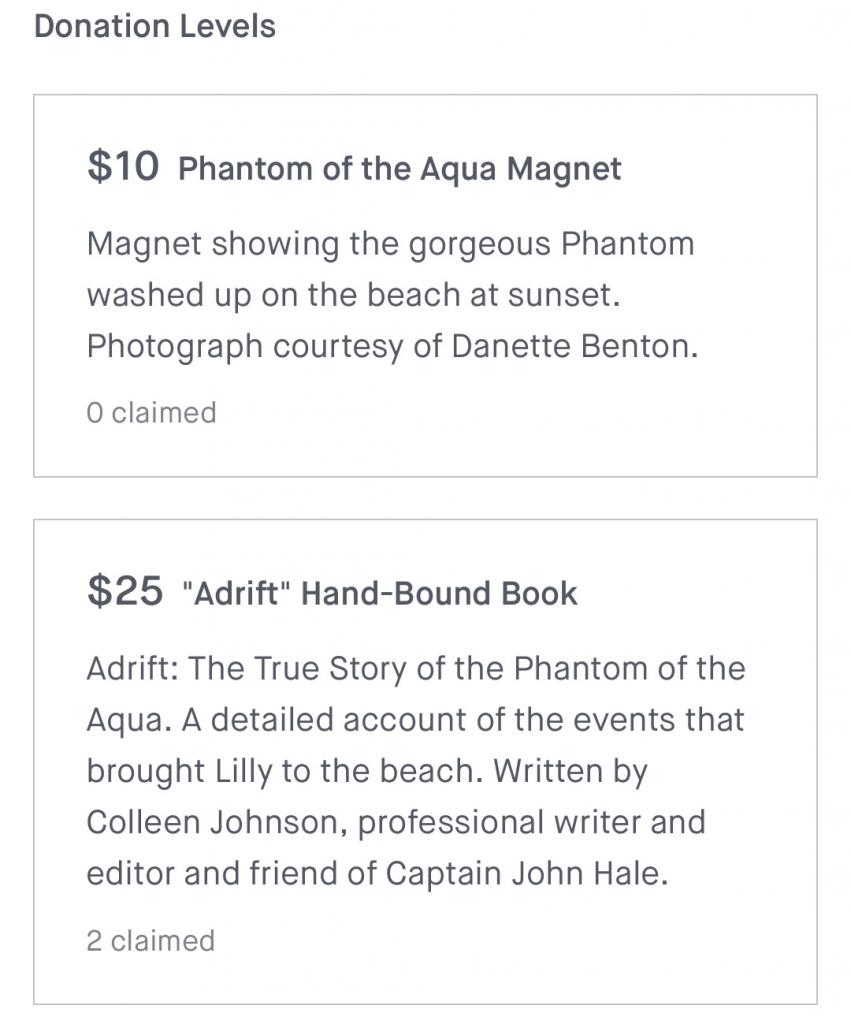The image size is (851, 1024).
Task: Click the line "washed up on the beach at sunset"
Action: pyautogui.click(x=353, y=295)
